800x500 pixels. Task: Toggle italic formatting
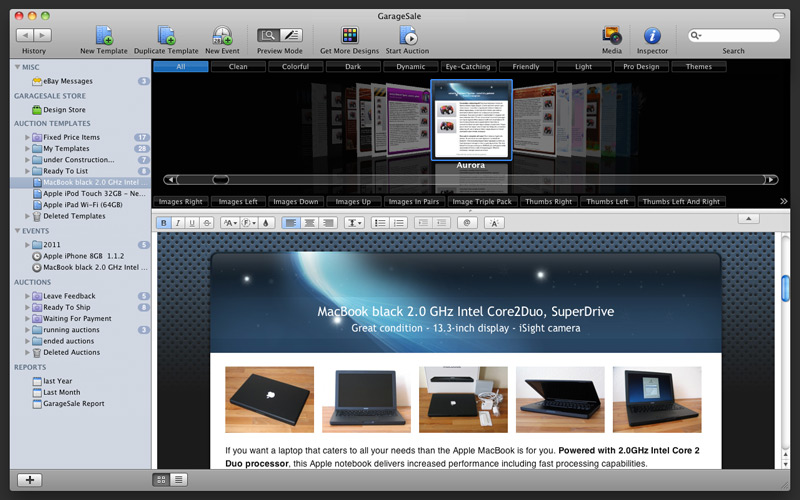coord(178,223)
